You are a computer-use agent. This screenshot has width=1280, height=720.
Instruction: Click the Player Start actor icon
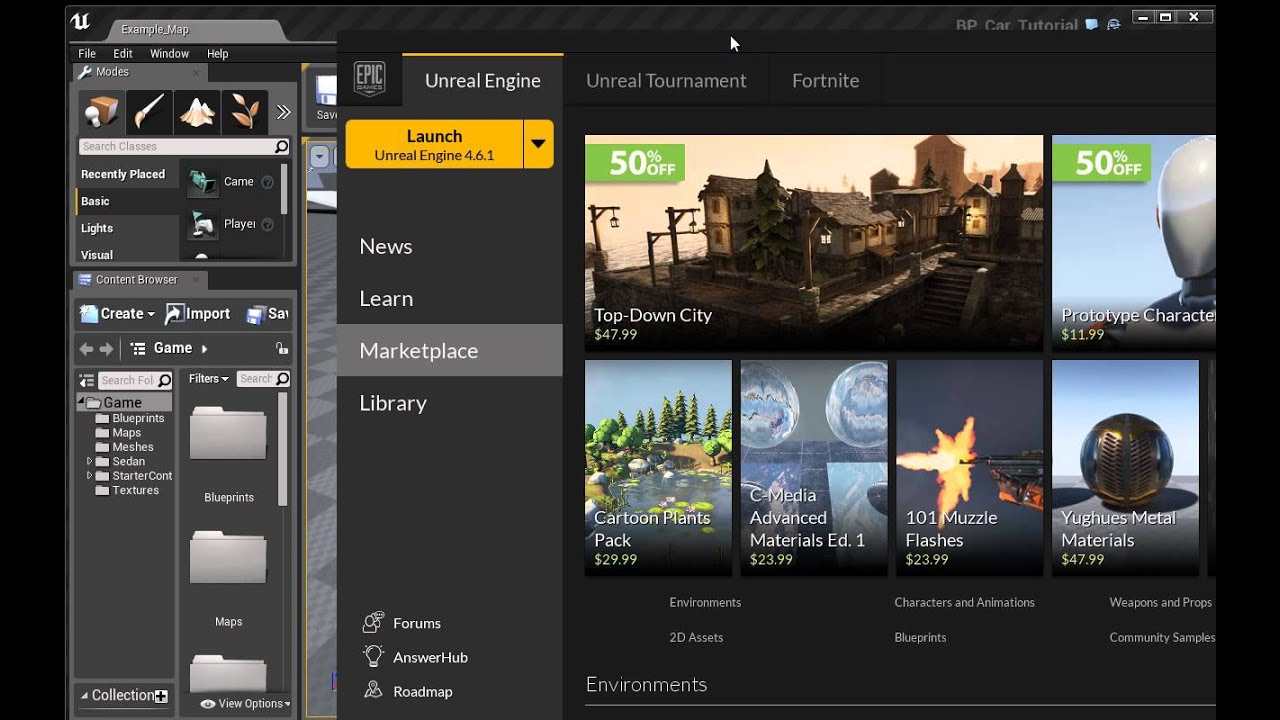click(203, 224)
